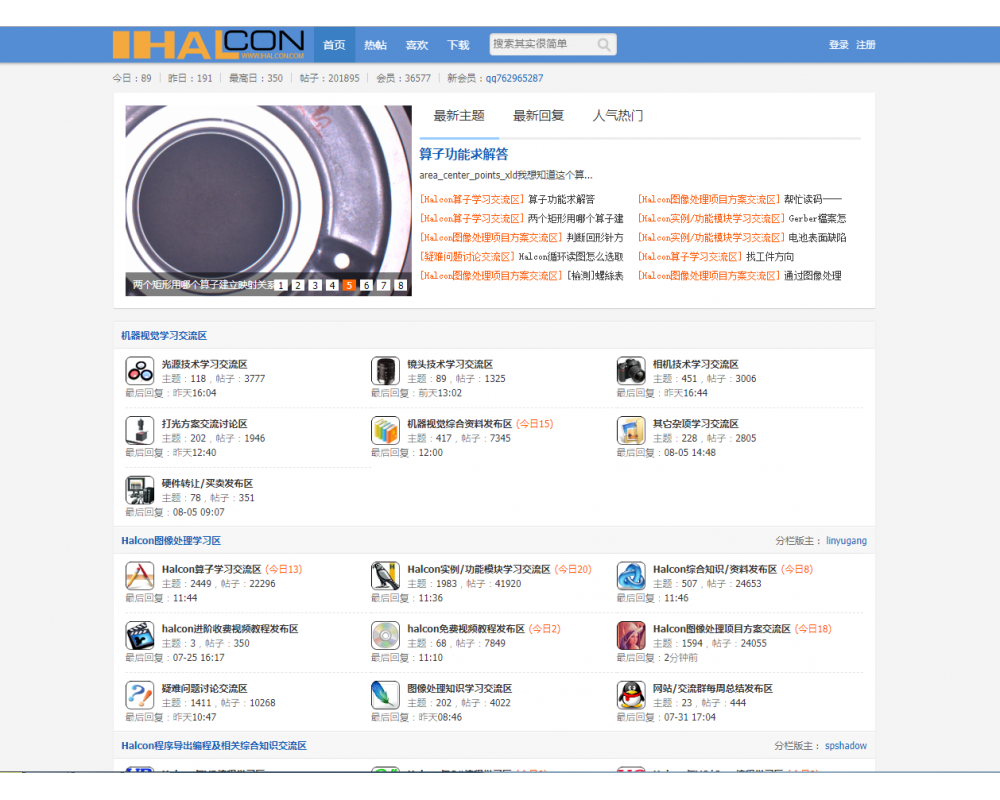Open 下载 navigation item
The width and height of the screenshot is (1000, 800).
click(458, 45)
